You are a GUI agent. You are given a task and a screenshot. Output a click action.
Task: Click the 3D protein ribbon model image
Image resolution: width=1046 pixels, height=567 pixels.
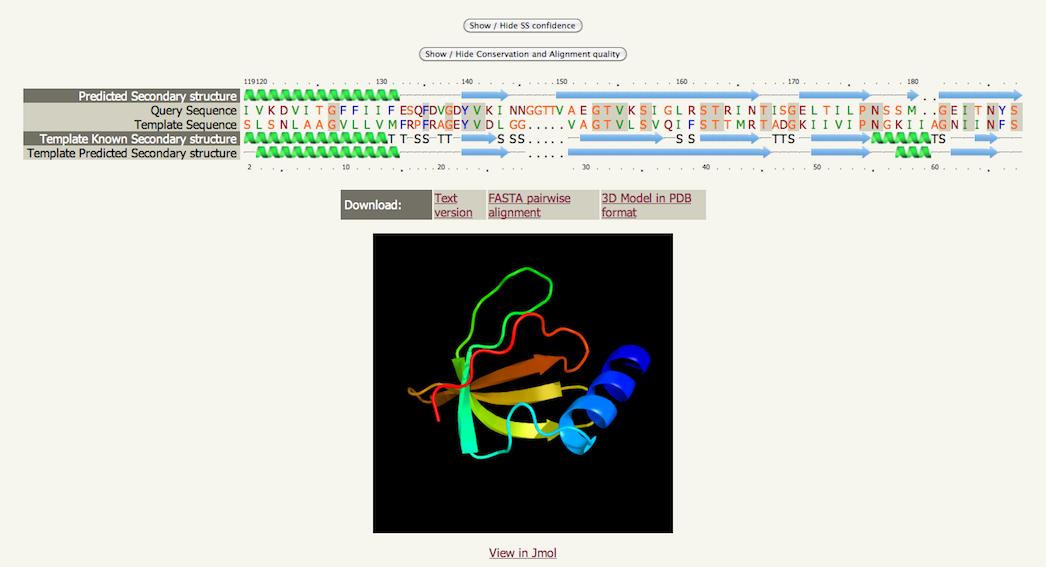[522, 383]
